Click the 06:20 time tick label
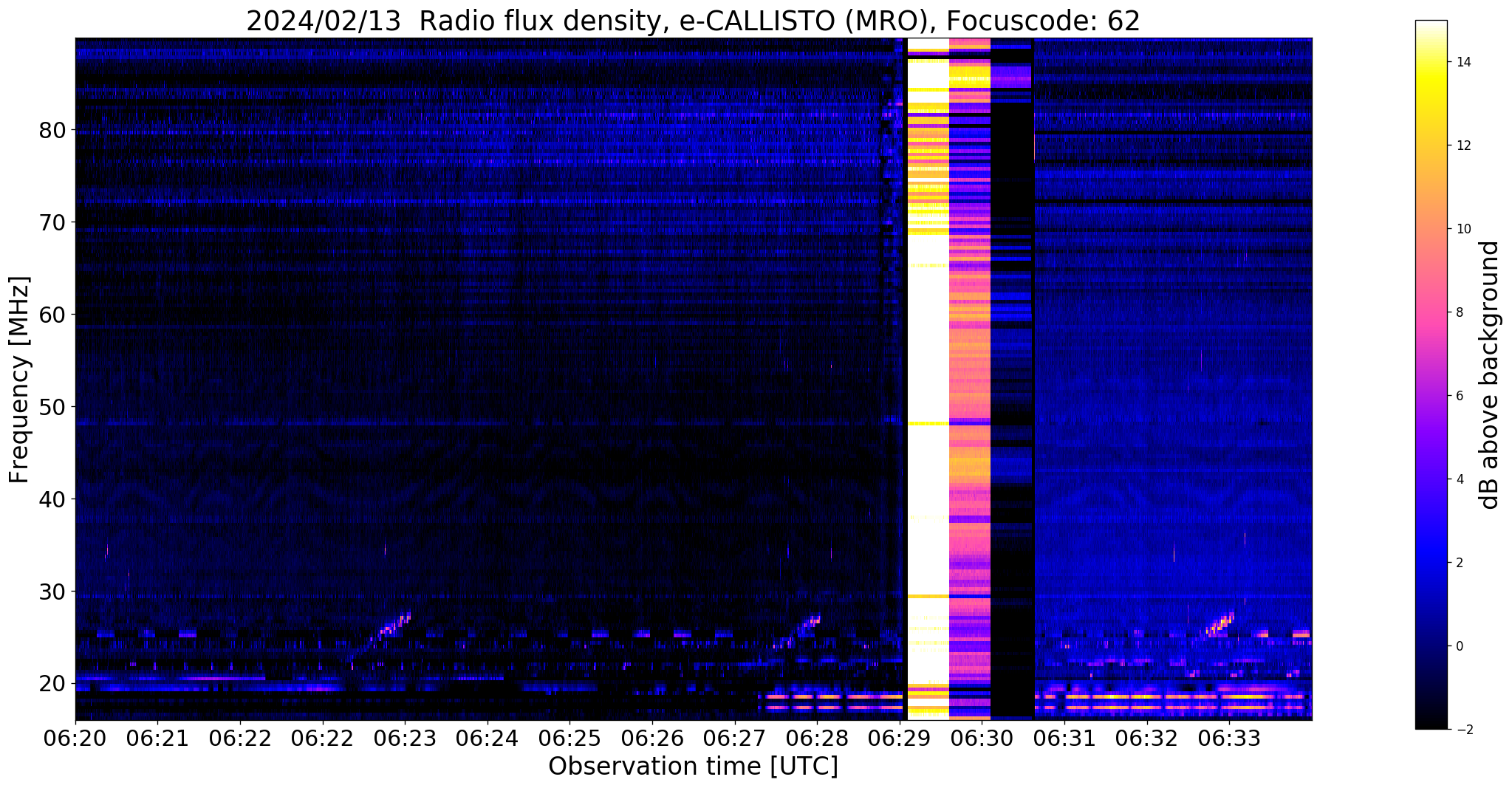 point(75,738)
